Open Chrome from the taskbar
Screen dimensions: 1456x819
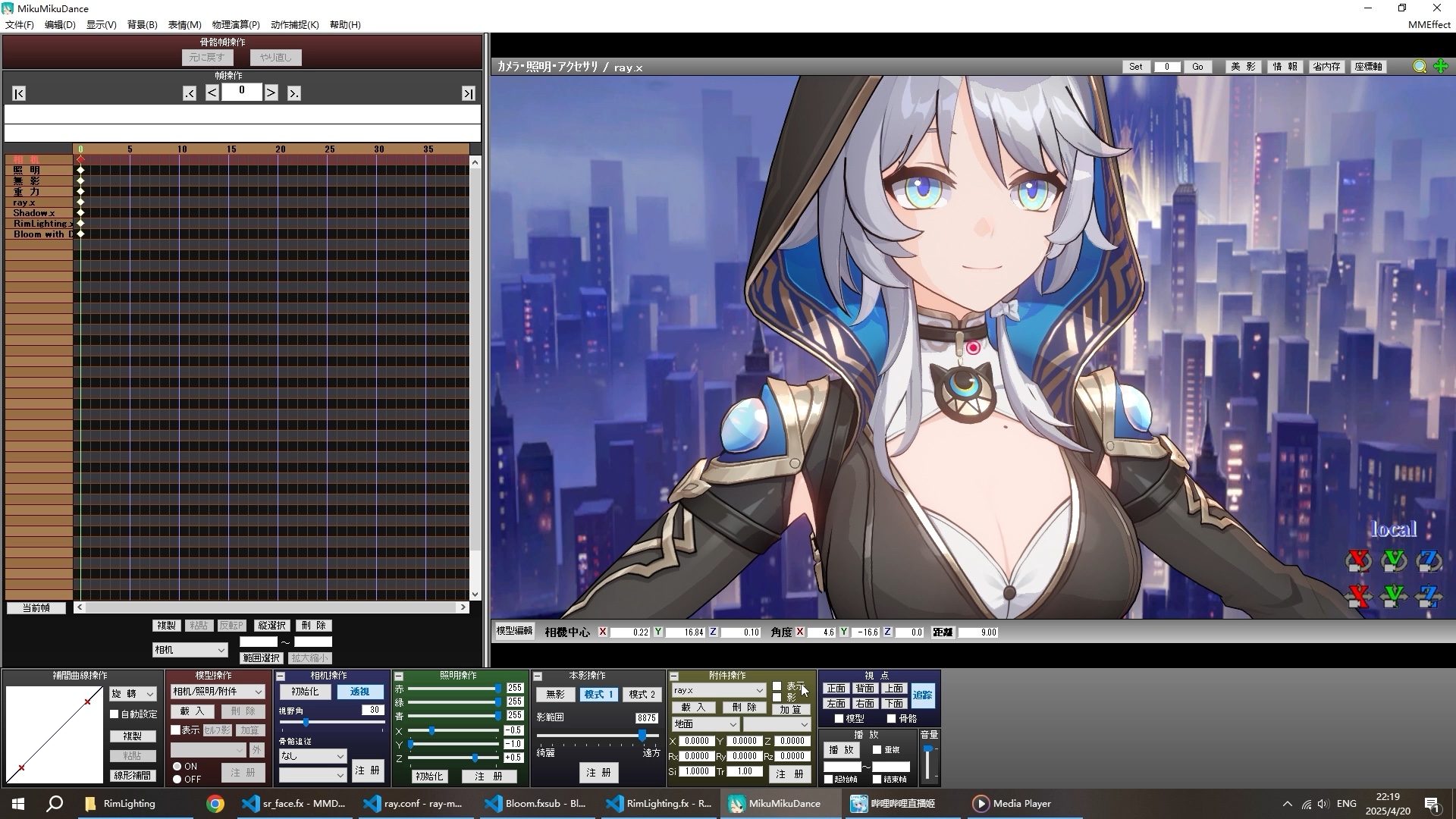pyautogui.click(x=215, y=804)
